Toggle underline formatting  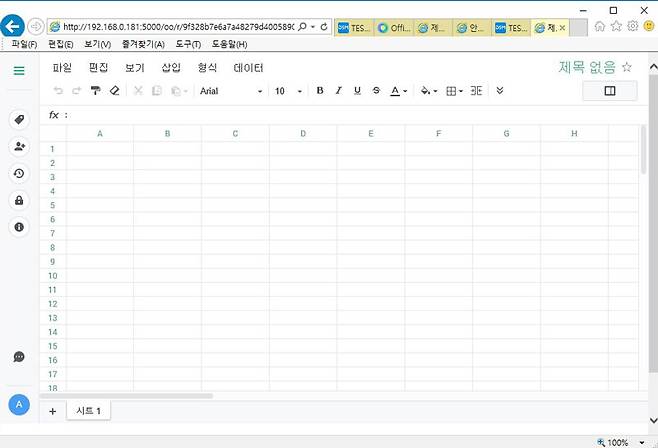(357, 91)
